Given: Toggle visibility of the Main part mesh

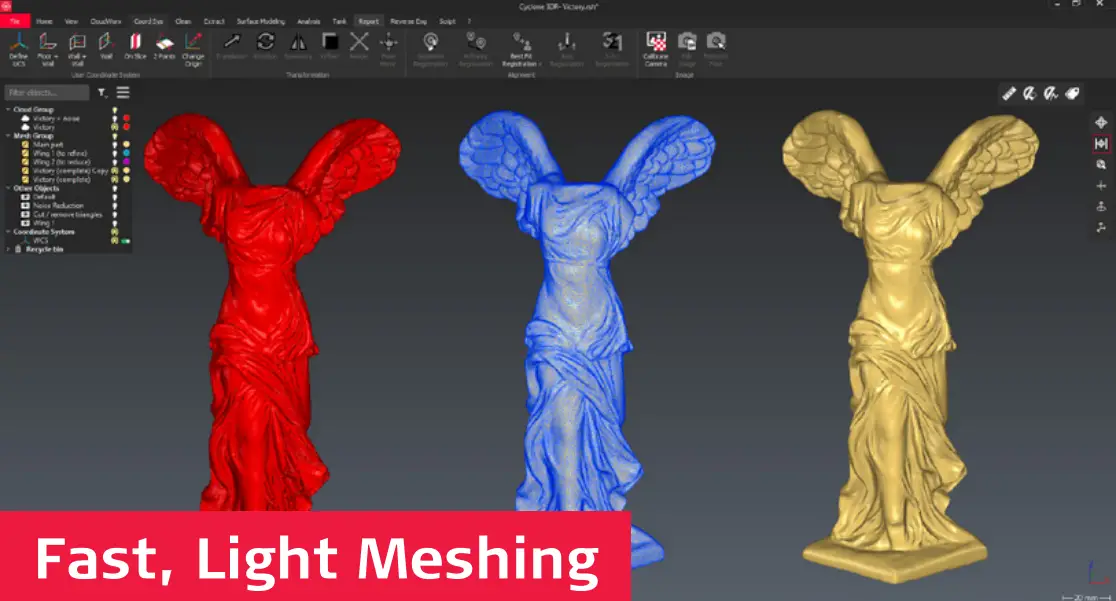Looking at the screenshot, I should click(115, 144).
